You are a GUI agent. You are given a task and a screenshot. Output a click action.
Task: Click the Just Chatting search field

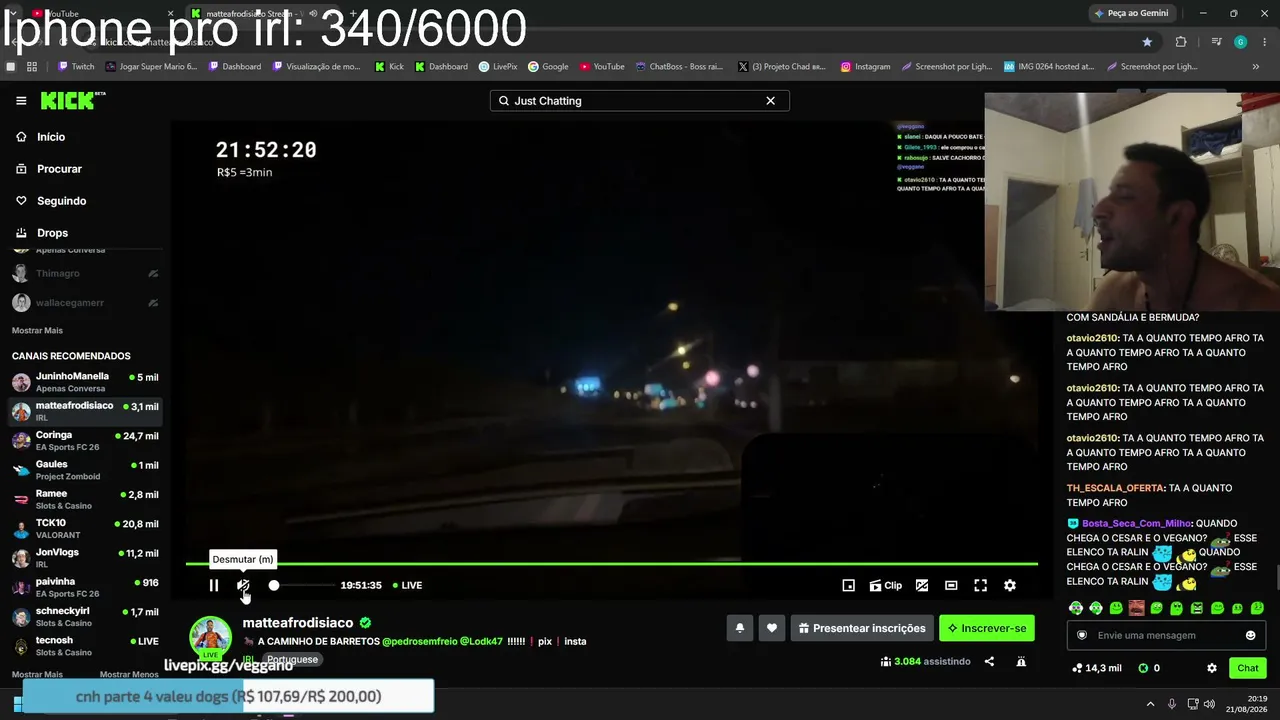pyautogui.click(x=639, y=101)
